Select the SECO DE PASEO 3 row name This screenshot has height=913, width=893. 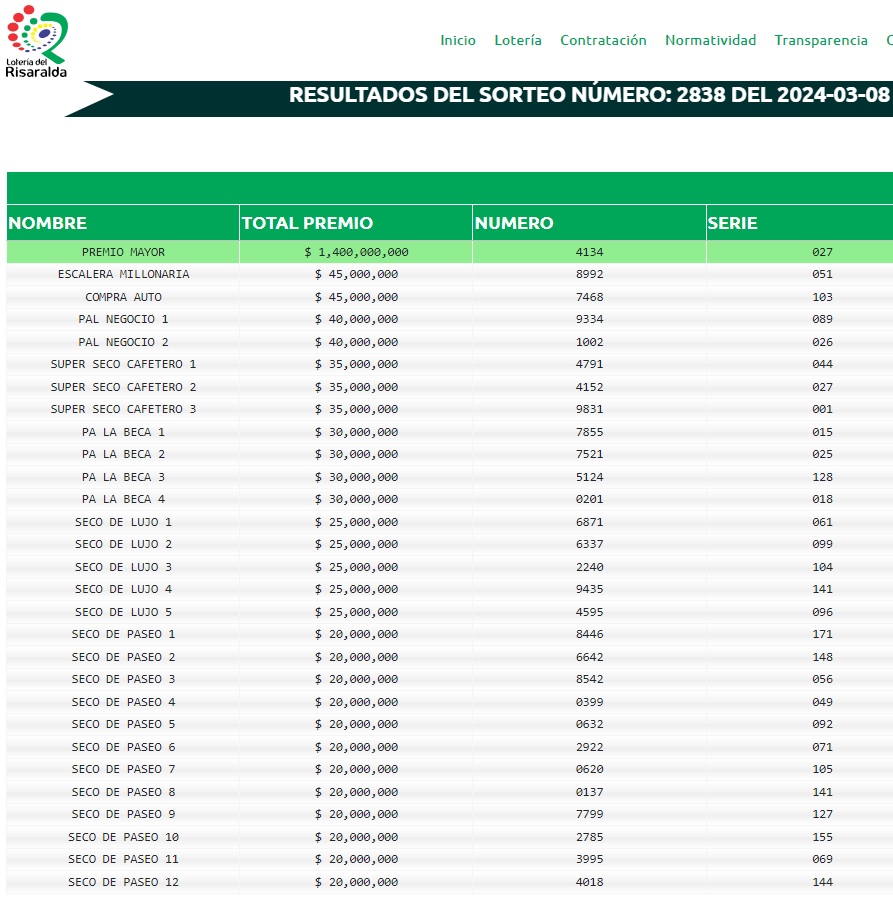[x=123, y=679]
